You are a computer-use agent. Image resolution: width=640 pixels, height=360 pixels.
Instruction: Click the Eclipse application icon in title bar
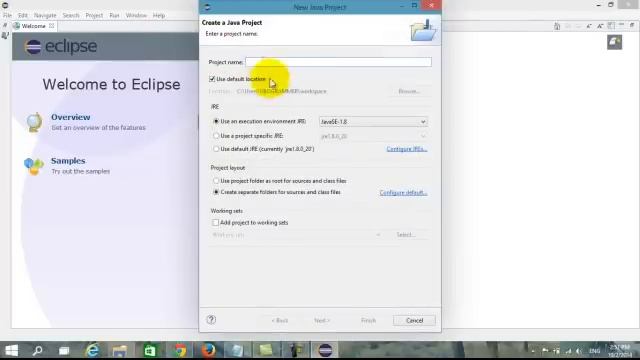pyautogui.click(x=5, y=5)
